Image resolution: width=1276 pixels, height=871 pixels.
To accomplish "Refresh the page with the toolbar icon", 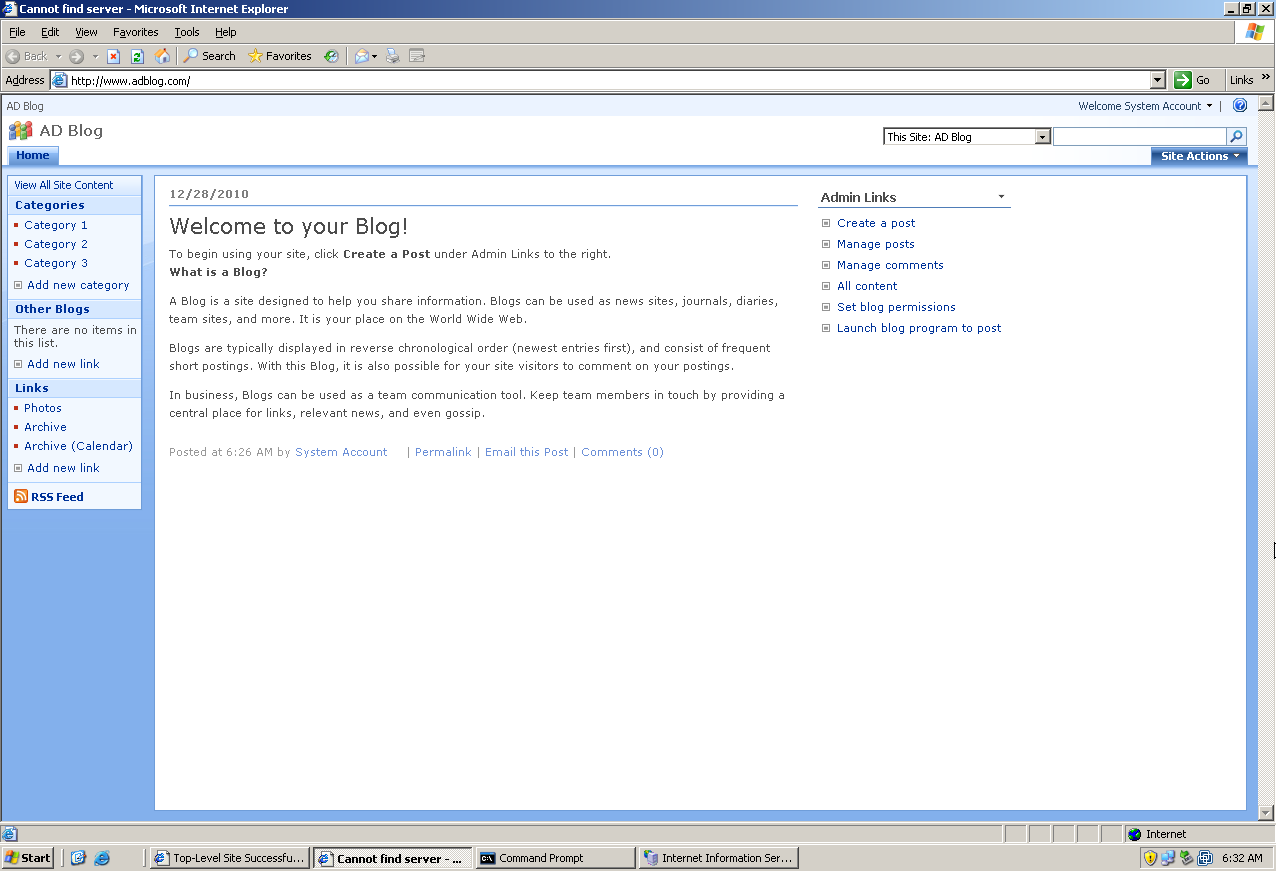I will [138, 56].
